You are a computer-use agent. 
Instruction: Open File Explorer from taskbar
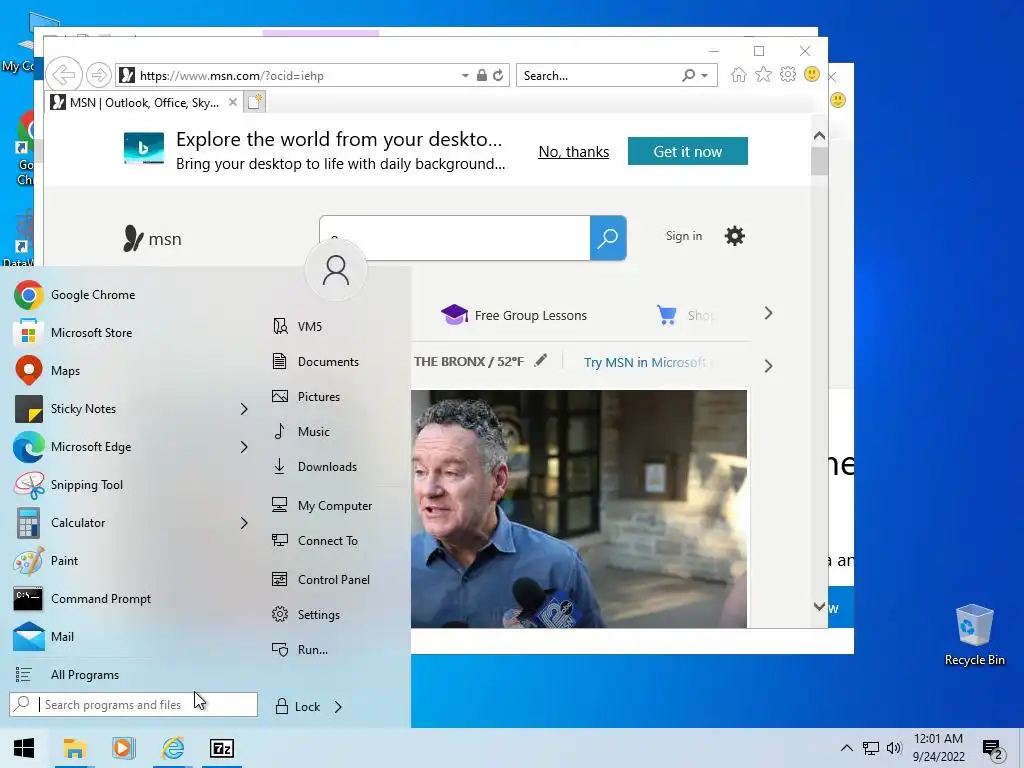coord(74,748)
